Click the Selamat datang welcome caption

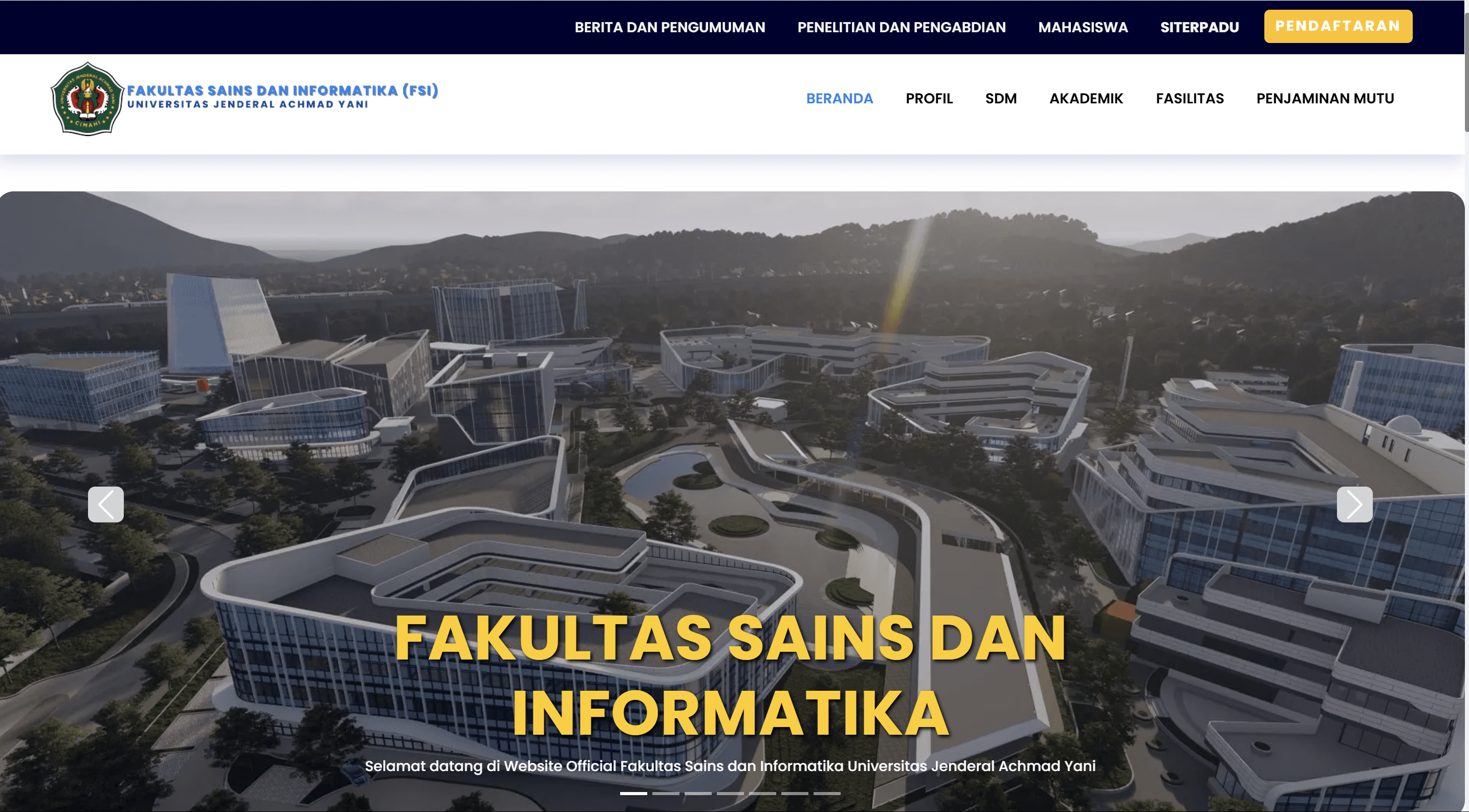click(730, 766)
